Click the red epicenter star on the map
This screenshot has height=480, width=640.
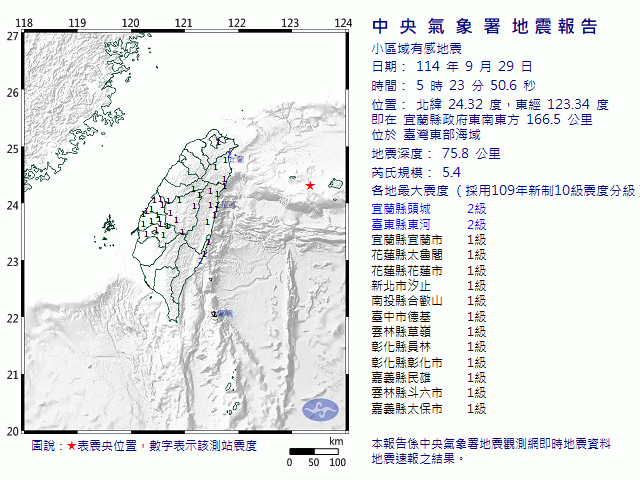tap(310, 185)
